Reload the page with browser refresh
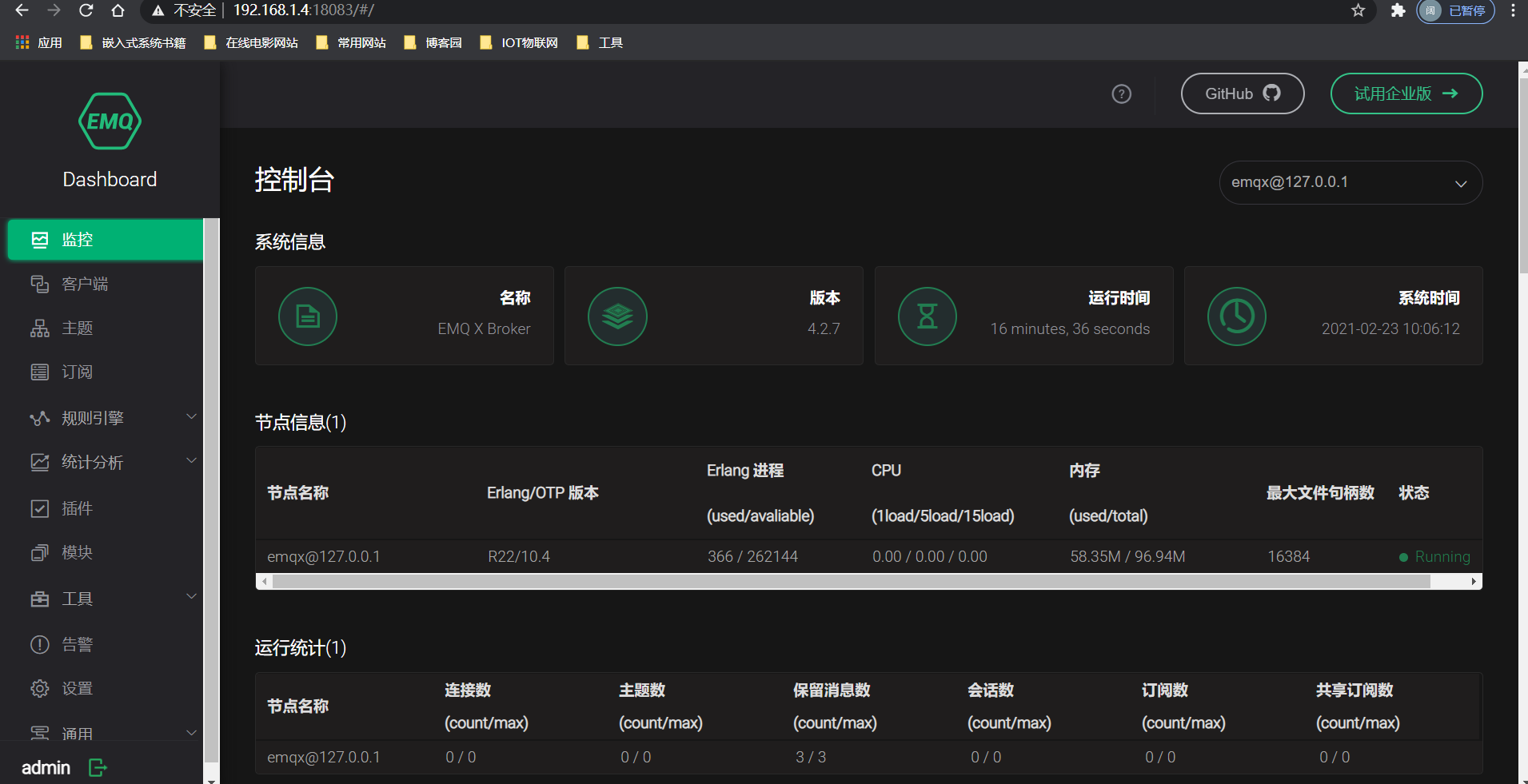Viewport: 1528px width, 784px height. pos(86,10)
